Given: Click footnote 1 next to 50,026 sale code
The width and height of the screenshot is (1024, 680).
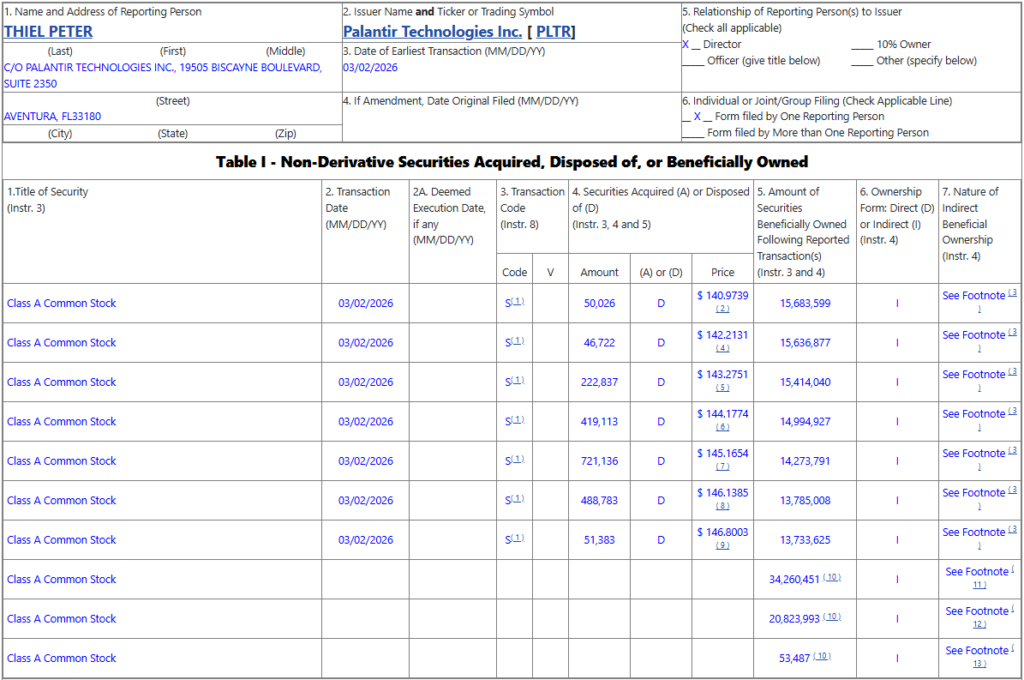Looking at the screenshot, I should click(518, 302).
